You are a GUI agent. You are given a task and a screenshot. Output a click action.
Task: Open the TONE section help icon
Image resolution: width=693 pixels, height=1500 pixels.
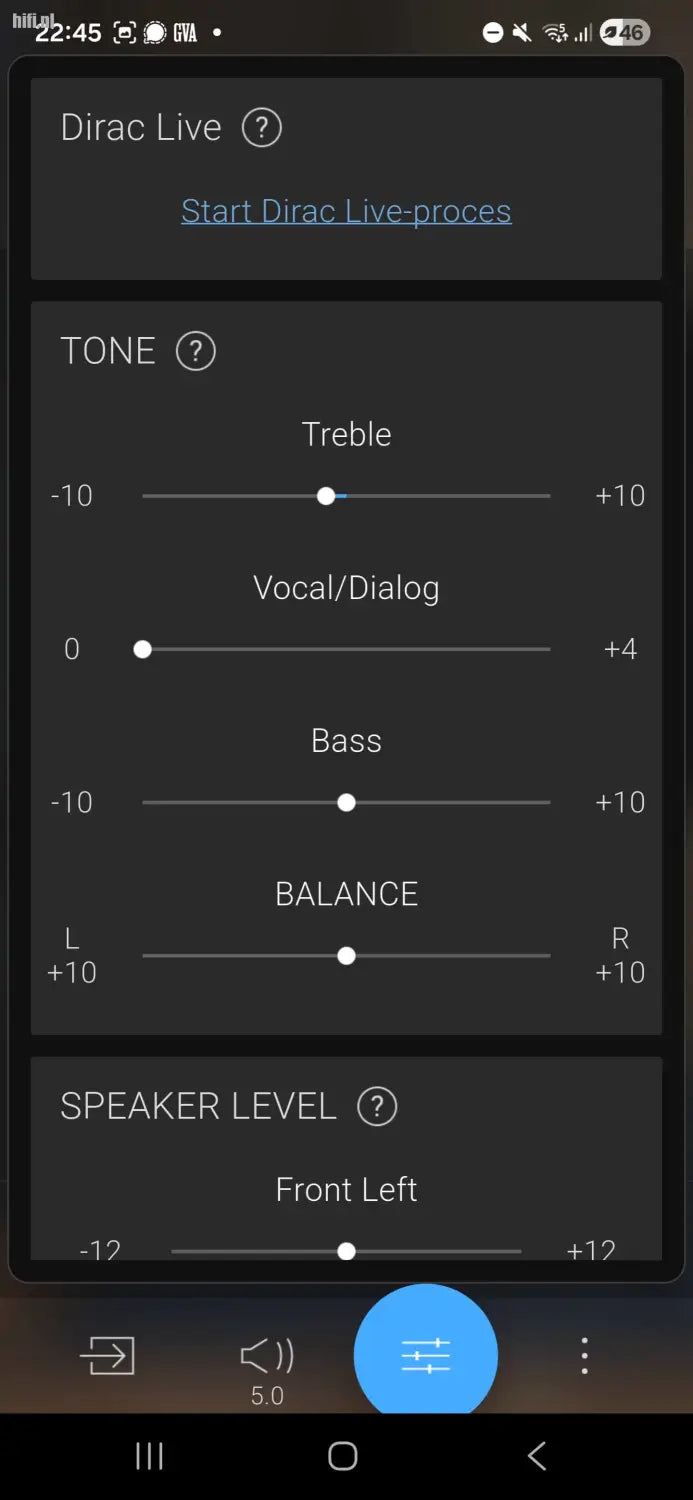click(196, 351)
